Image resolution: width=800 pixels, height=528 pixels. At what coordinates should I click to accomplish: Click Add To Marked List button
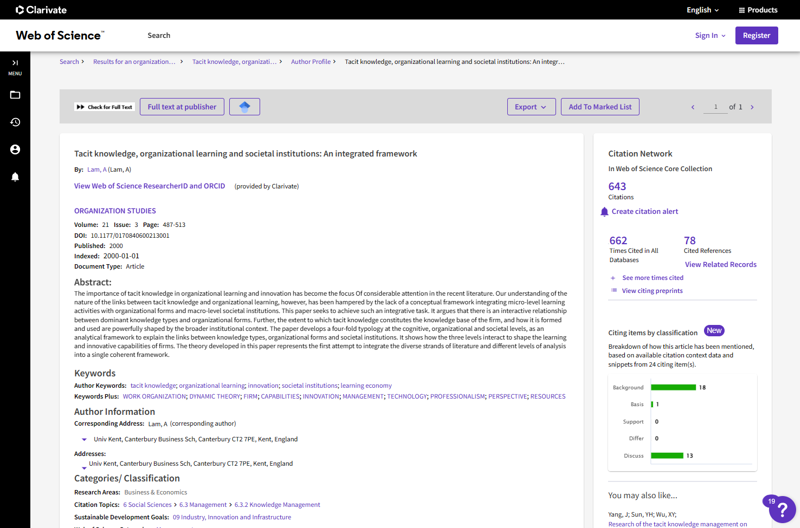point(600,107)
